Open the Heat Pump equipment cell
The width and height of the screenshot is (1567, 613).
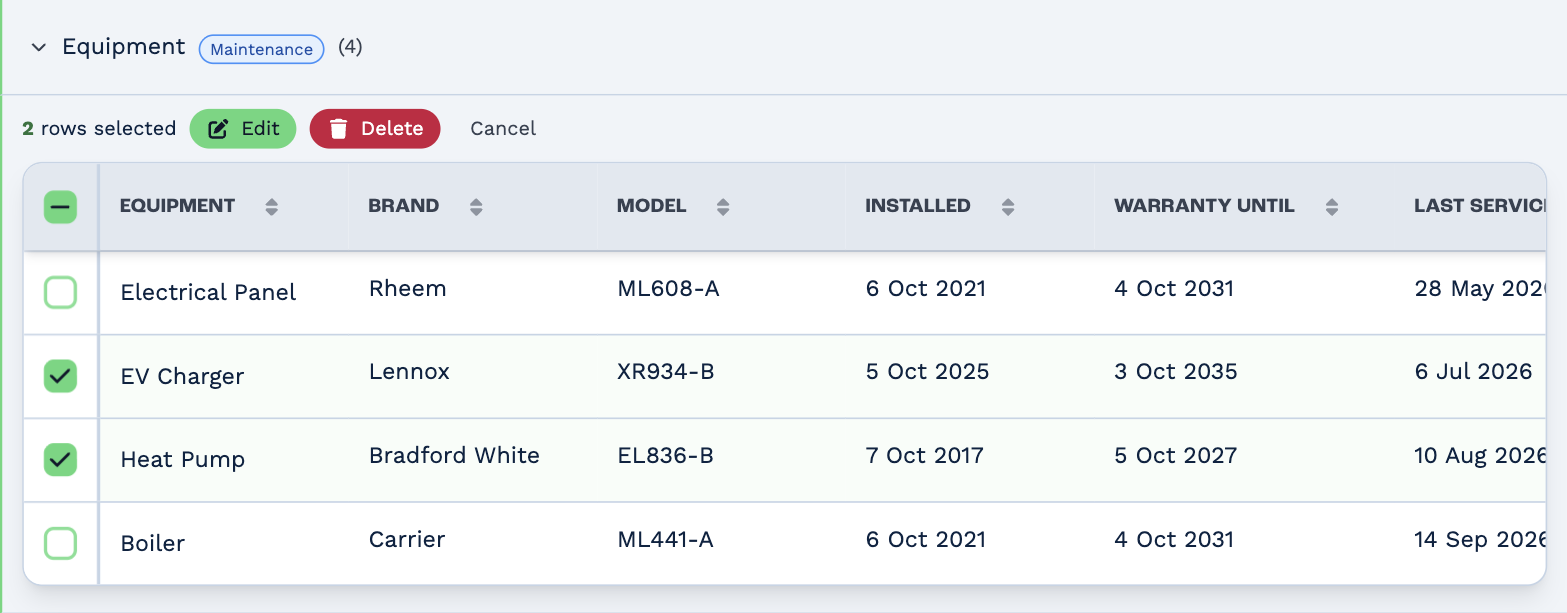tap(183, 460)
